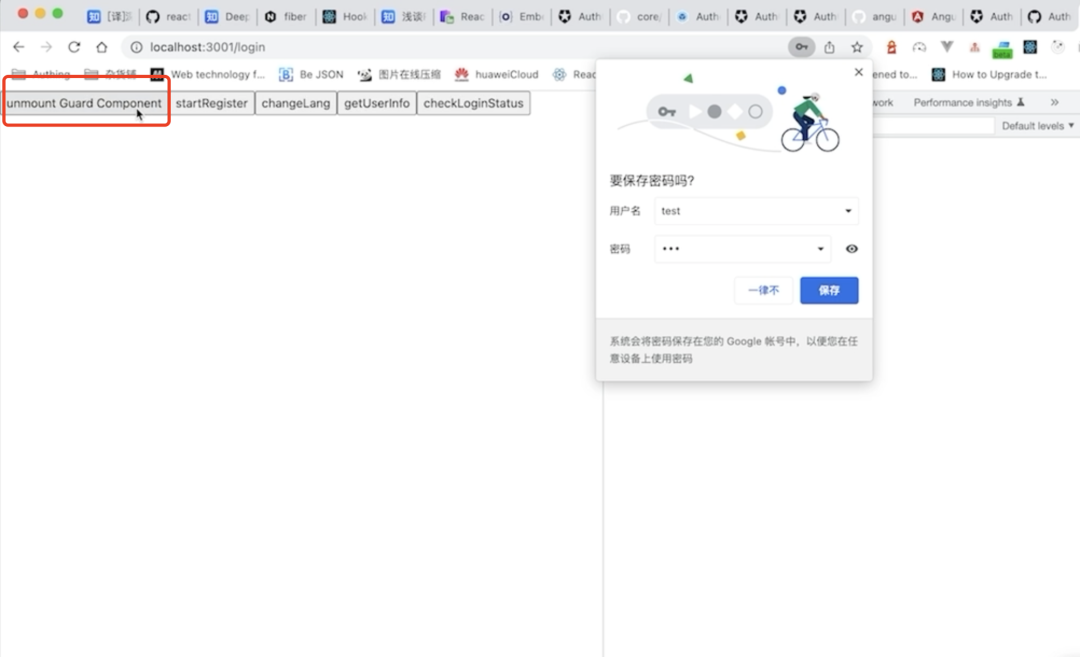Click the unmount Guard Component button
The height and width of the screenshot is (657, 1080).
pos(84,103)
